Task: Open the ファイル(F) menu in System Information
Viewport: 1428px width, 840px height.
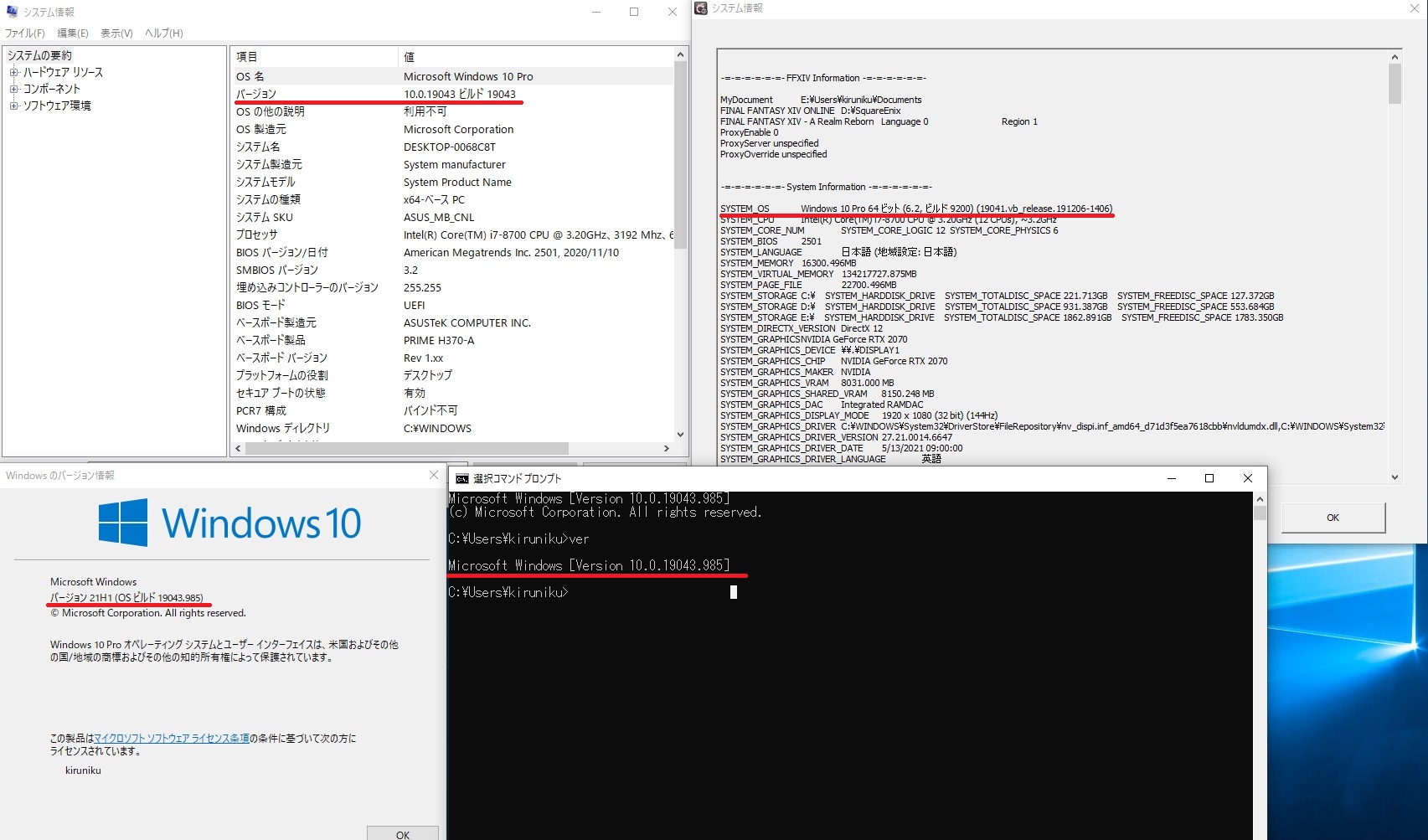Action: (25, 33)
